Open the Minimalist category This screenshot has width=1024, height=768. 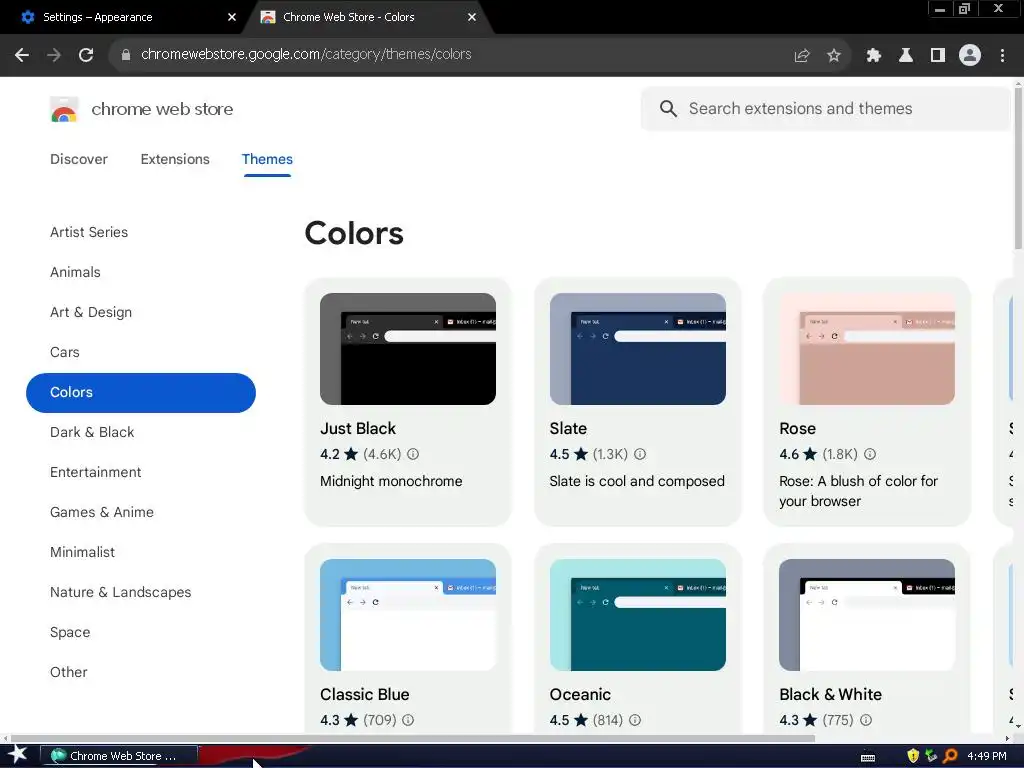tap(82, 552)
